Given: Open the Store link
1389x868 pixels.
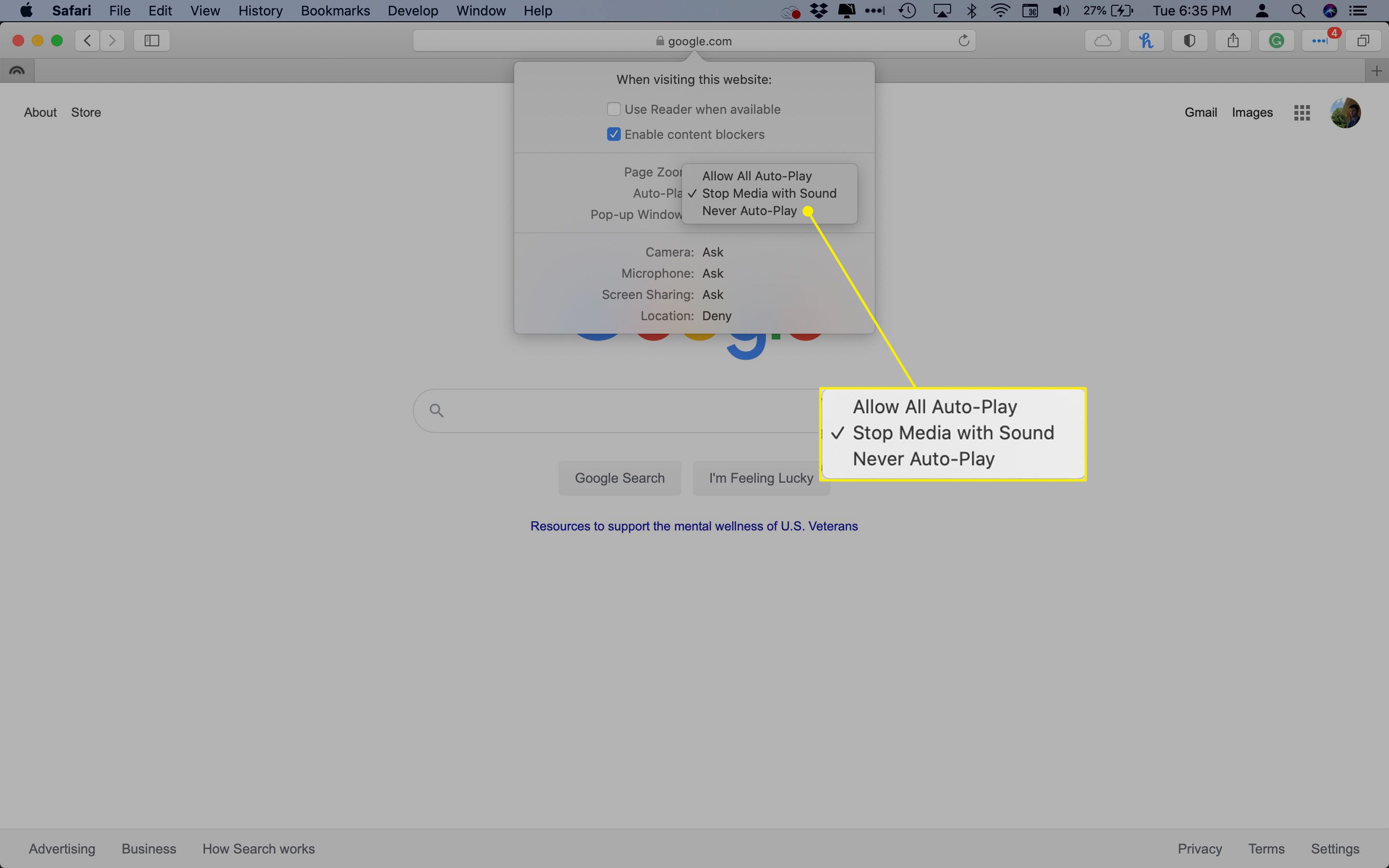Looking at the screenshot, I should (x=86, y=112).
